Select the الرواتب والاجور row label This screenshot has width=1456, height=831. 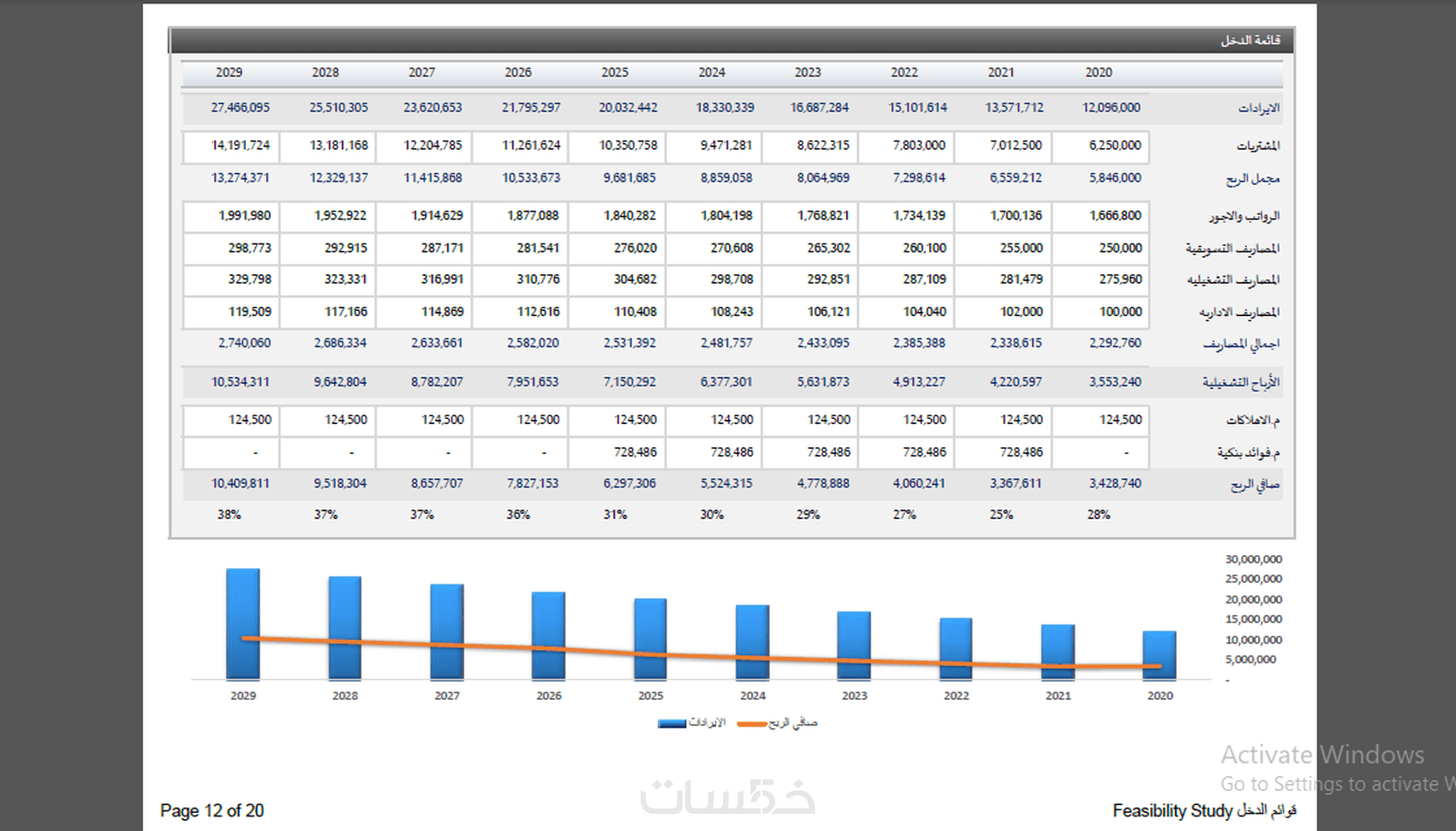[x=1244, y=217]
